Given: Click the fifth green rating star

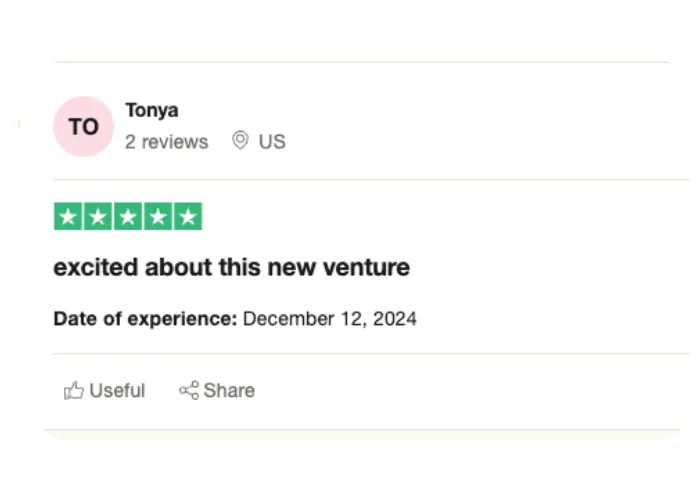Looking at the screenshot, I should [x=188, y=217].
